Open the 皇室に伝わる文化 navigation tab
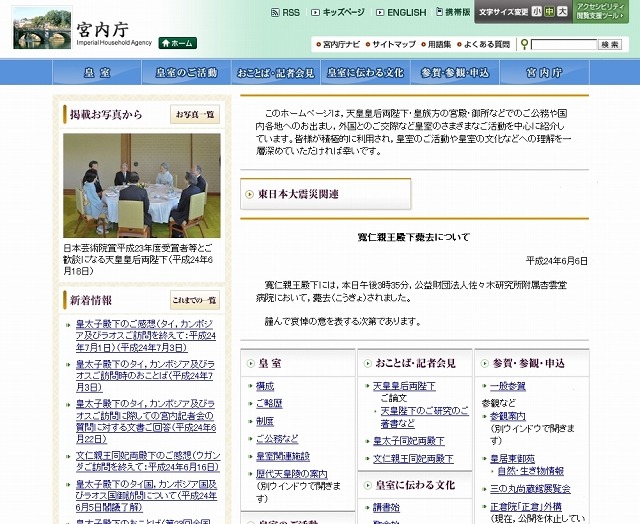 click(x=365, y=73)
